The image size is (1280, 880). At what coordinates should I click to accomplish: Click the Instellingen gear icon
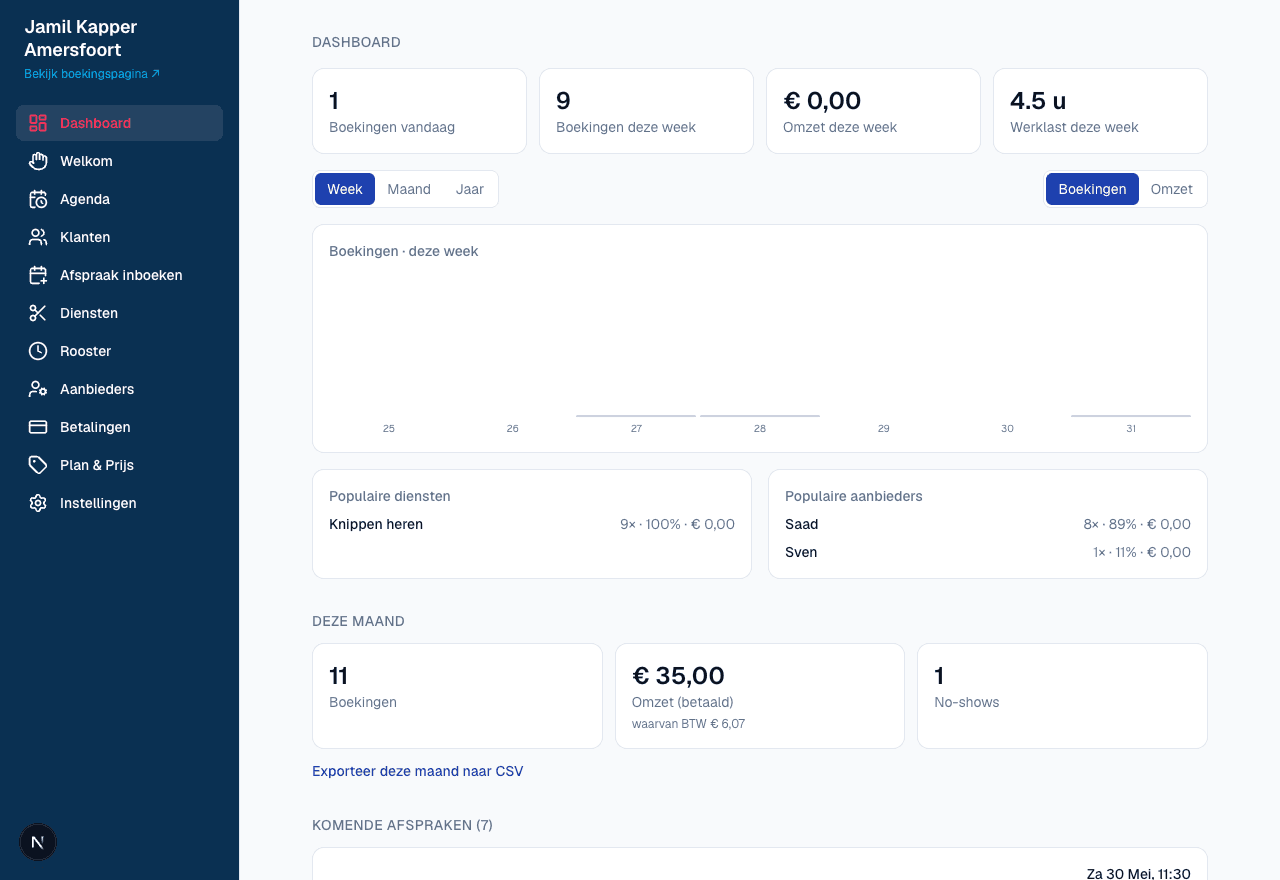point(38,503)
